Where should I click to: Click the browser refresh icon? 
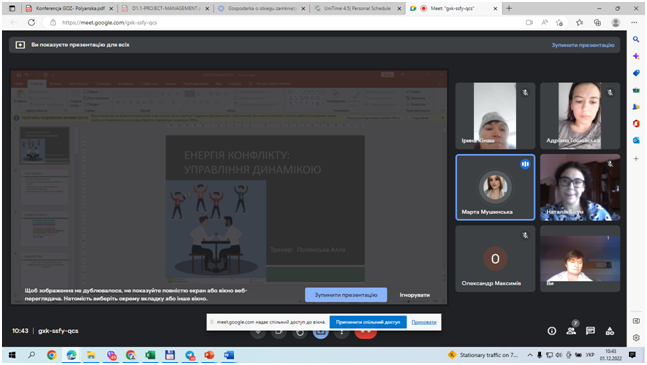coord(31,22)
